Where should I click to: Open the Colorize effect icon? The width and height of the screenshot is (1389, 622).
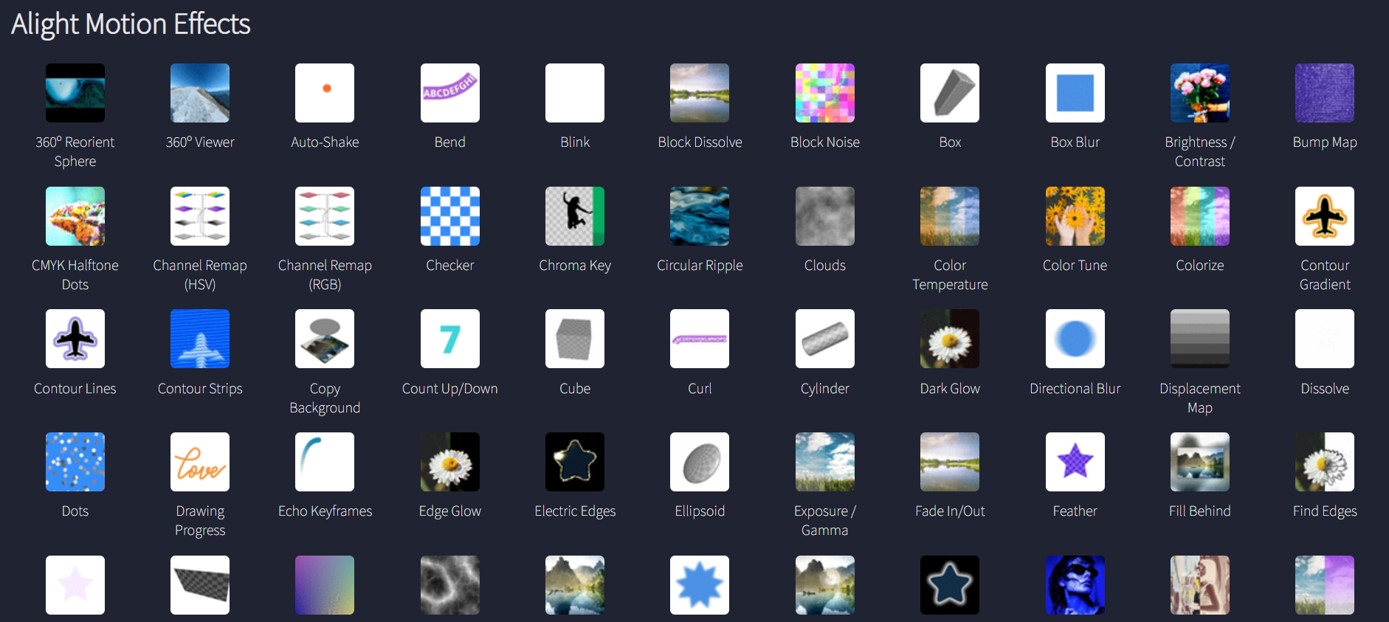click(x=1200, y=216)
